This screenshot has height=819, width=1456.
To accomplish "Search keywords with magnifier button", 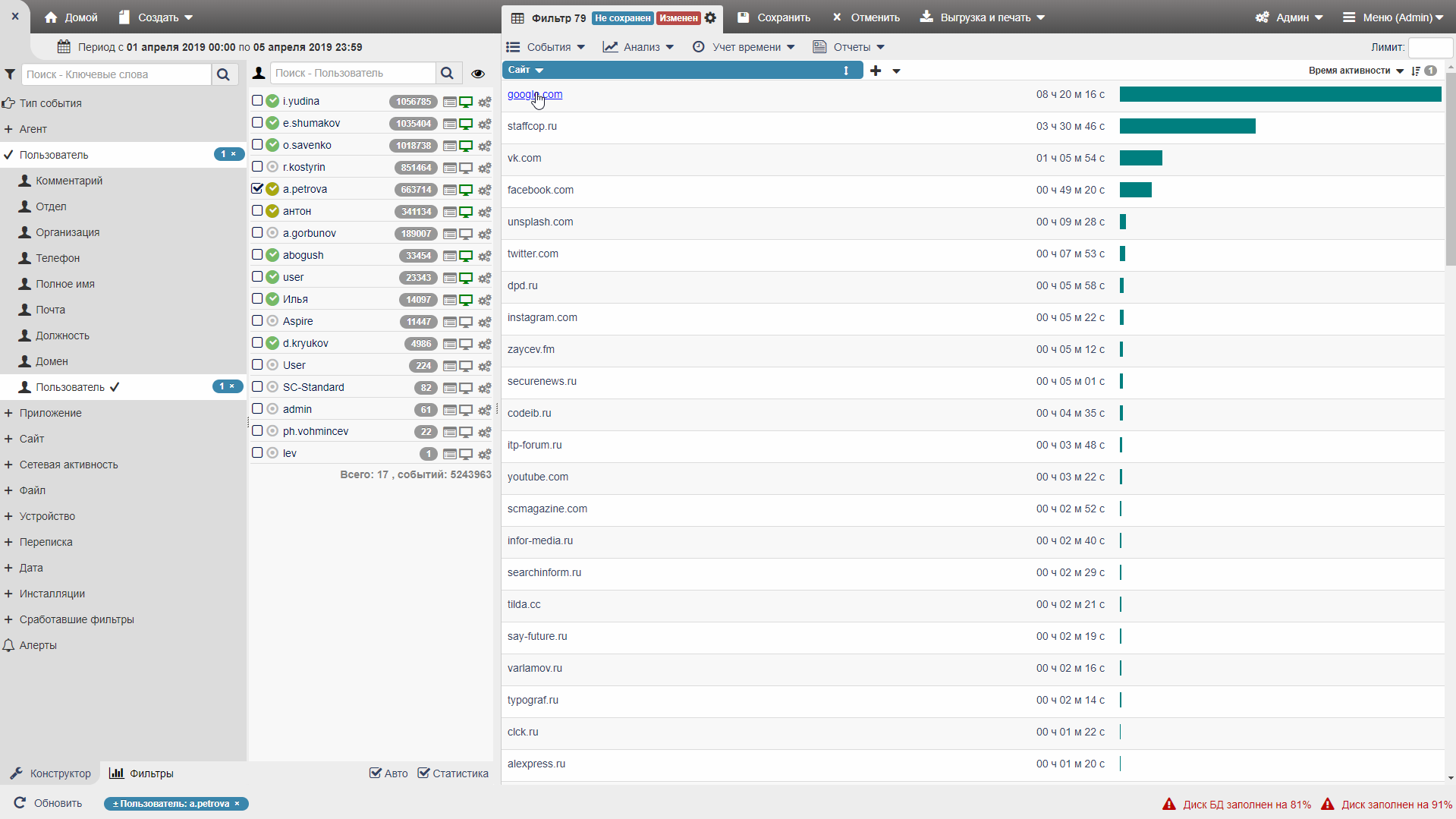I will [223, 74].
